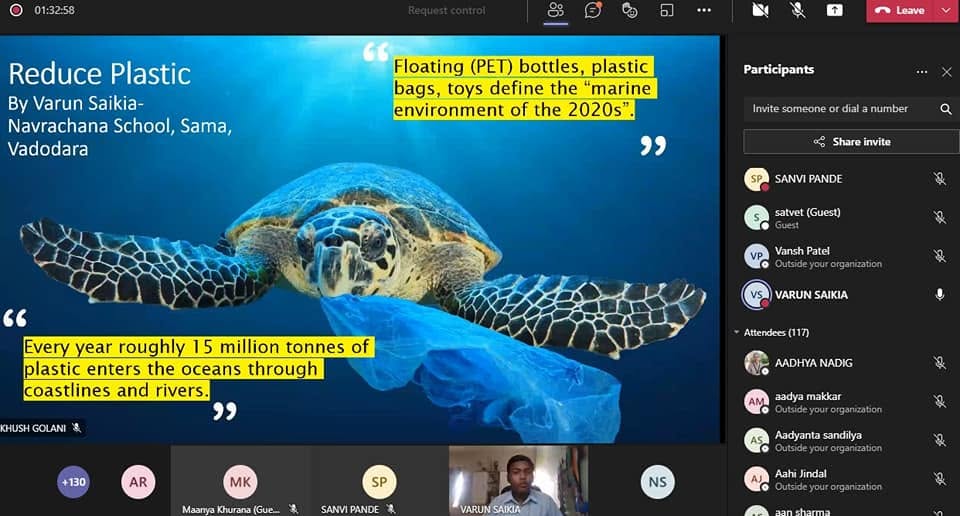960x516 pixels.
Task: Open More actions ellipsis in toolbar
Action: [704, 10]
